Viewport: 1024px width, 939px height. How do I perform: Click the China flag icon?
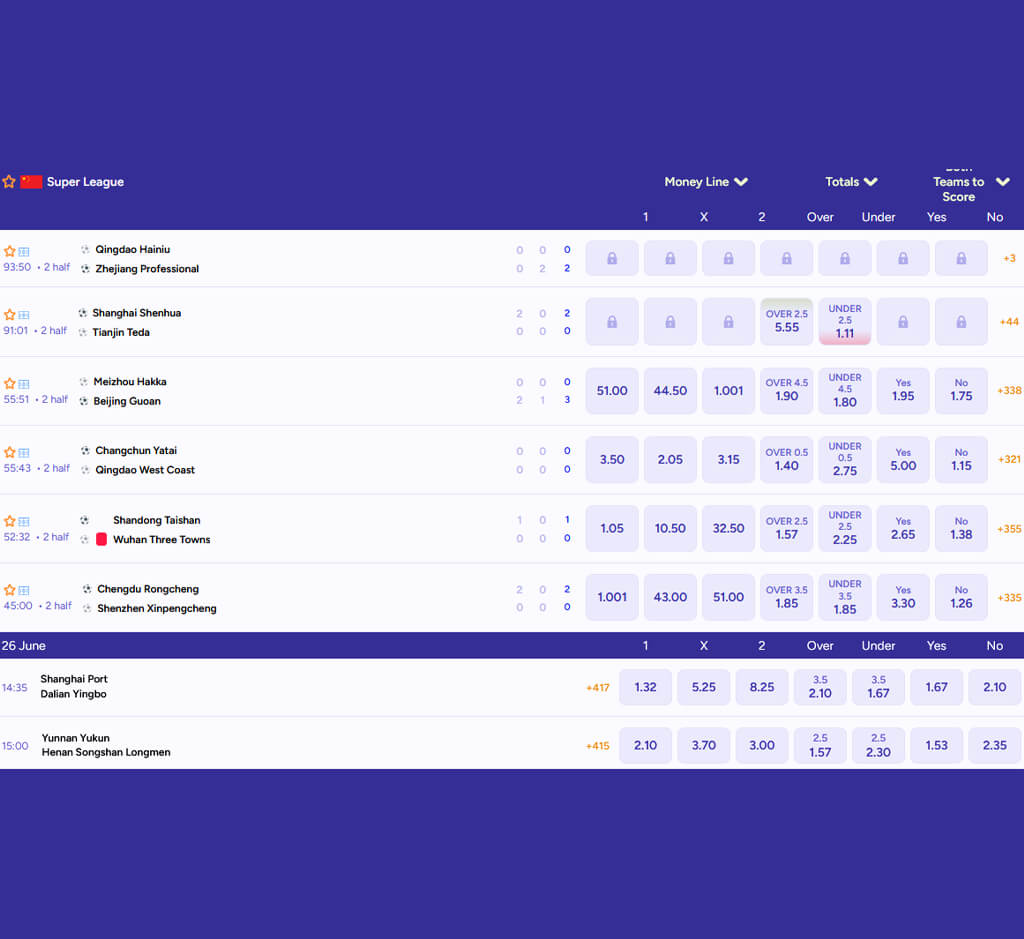(x=31, y=182)
